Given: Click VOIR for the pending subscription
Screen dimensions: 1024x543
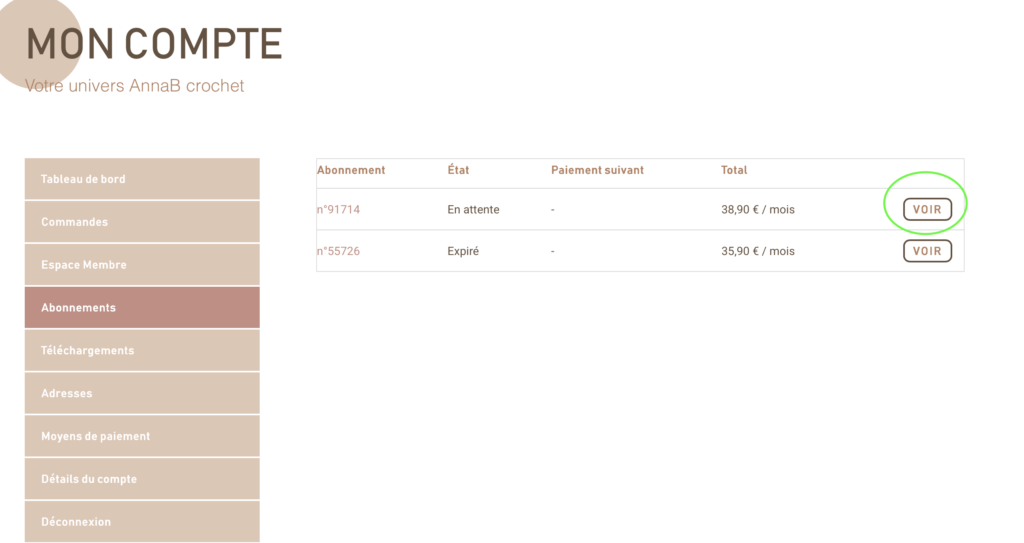Looking at the screenshot, I should [927, 209].
